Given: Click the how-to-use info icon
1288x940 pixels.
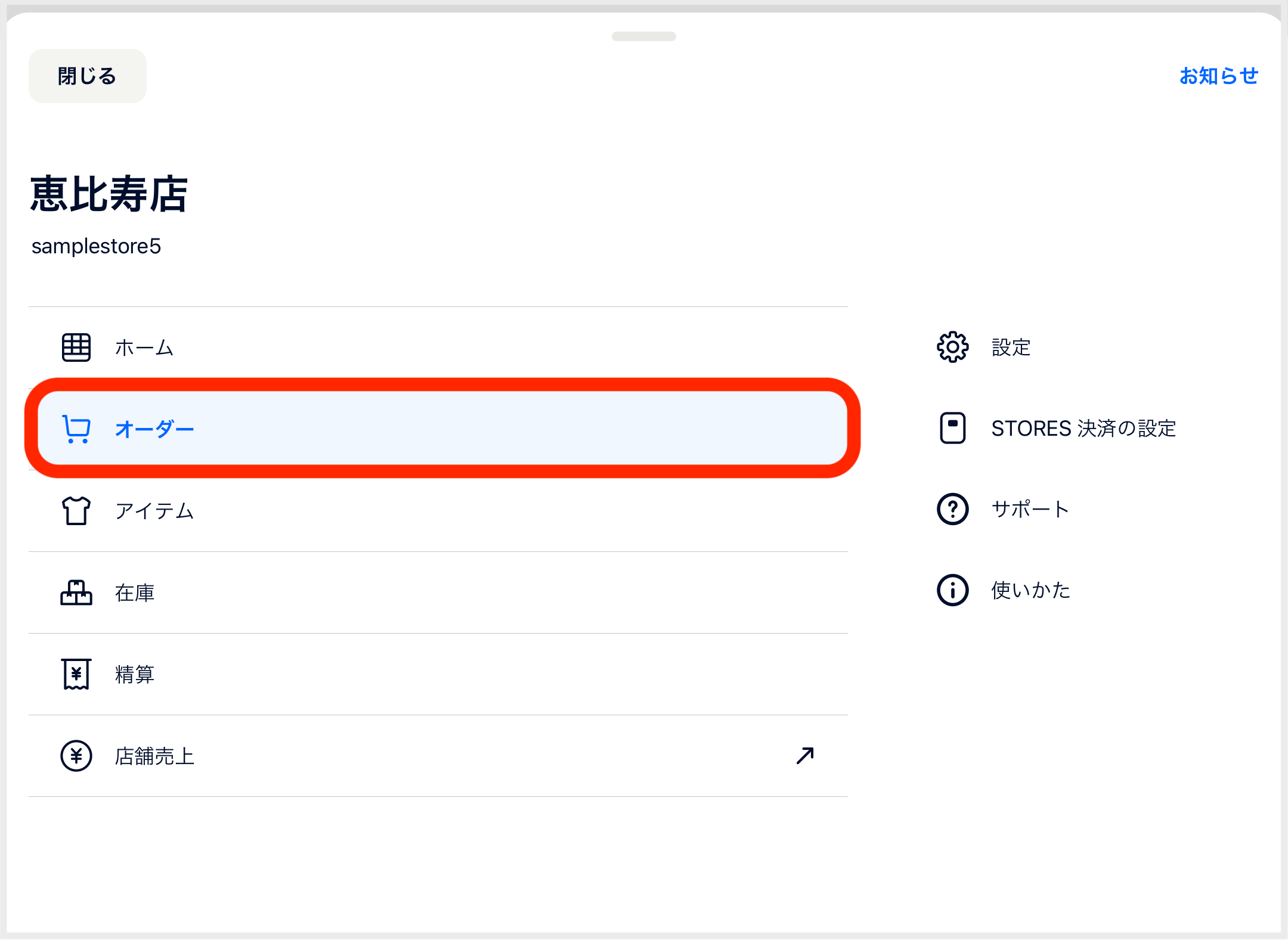Looking at the screenshot, I should tap(953, 590).
